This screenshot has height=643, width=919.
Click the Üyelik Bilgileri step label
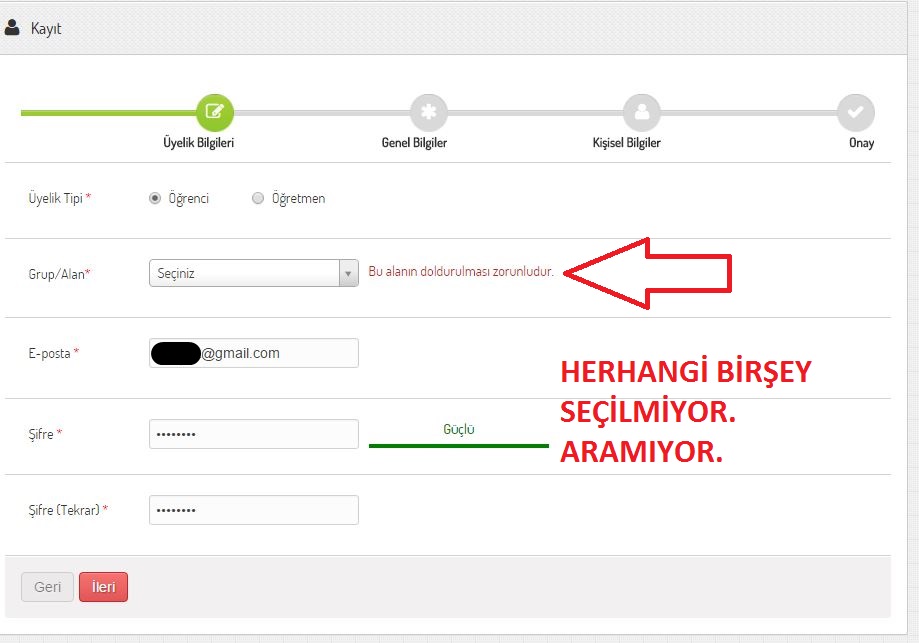198,143
